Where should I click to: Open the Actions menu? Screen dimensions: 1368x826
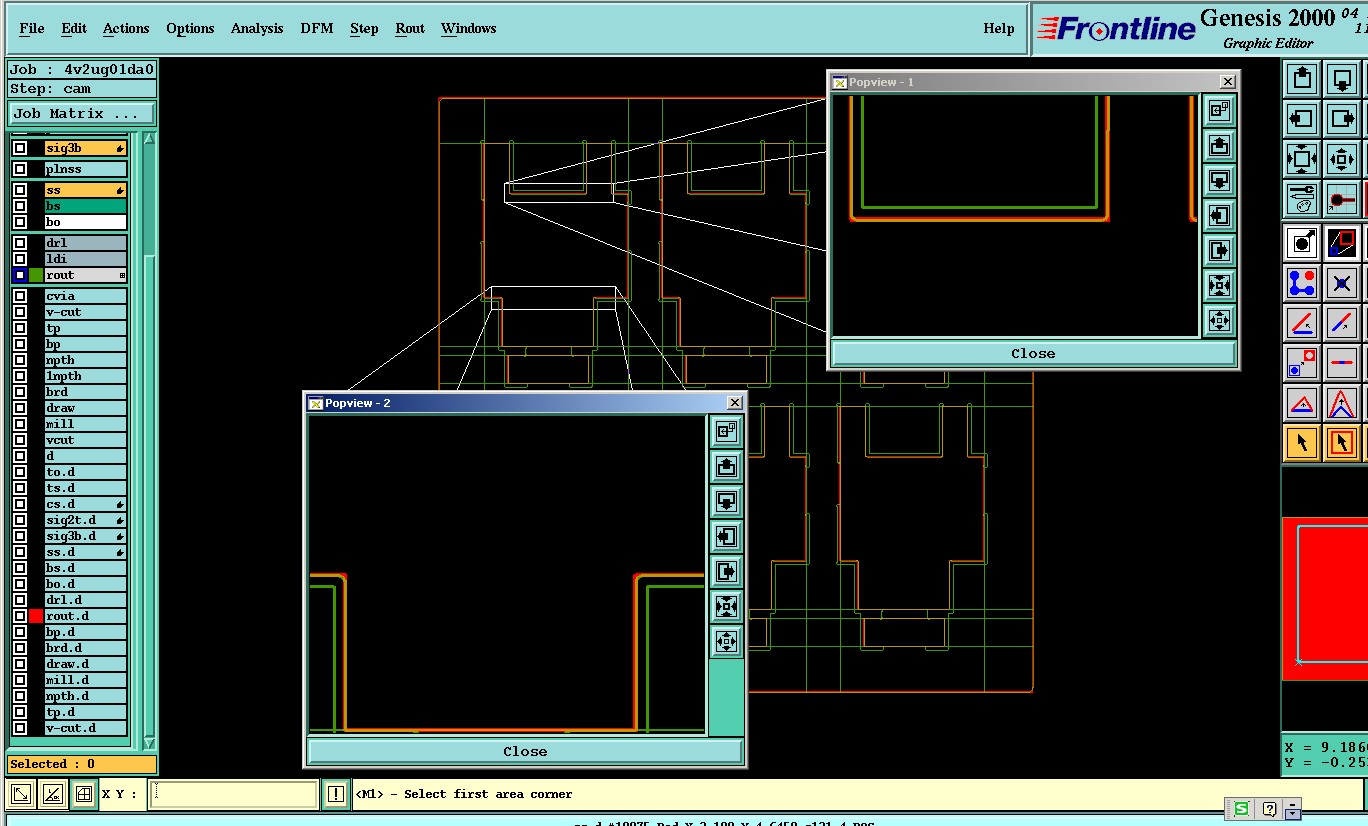click(126, 28)
